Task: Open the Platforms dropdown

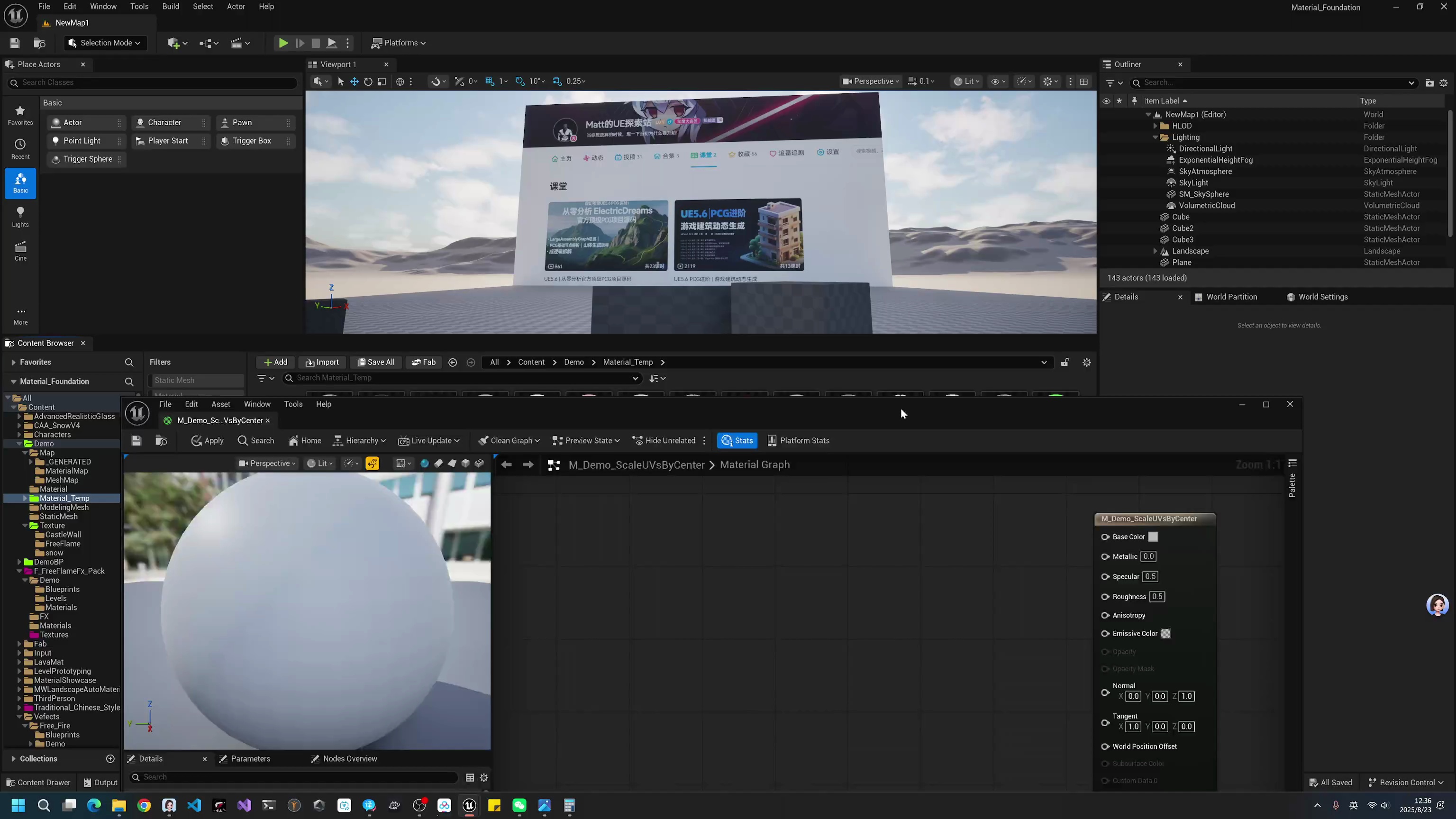Action: (399, 43)
